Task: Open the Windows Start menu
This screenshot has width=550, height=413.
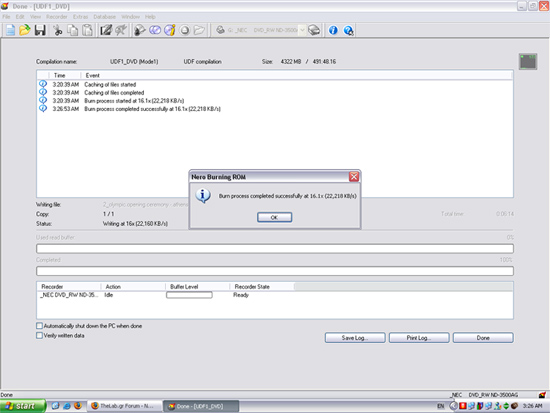Action: [x=22, y=406]
